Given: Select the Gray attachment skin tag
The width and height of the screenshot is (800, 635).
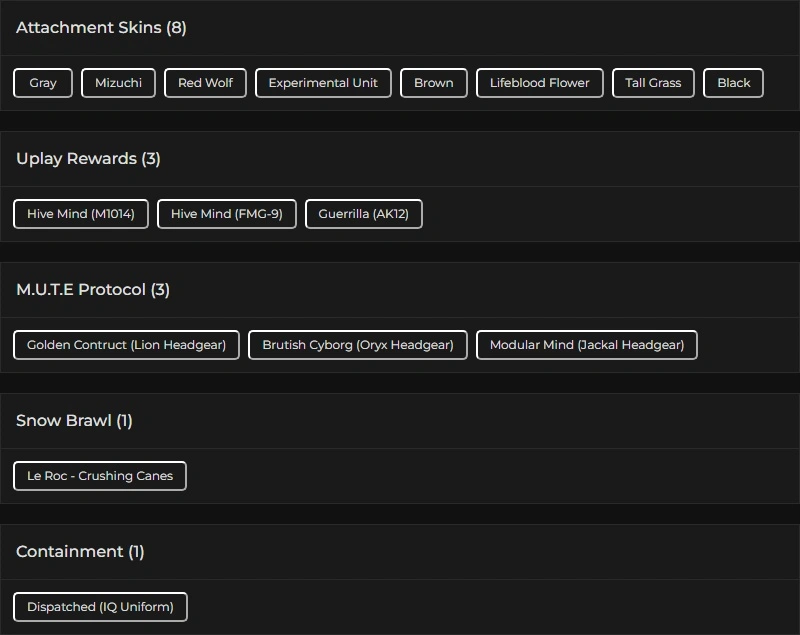Looking at the screenshot, I should (x=43, y=83).
